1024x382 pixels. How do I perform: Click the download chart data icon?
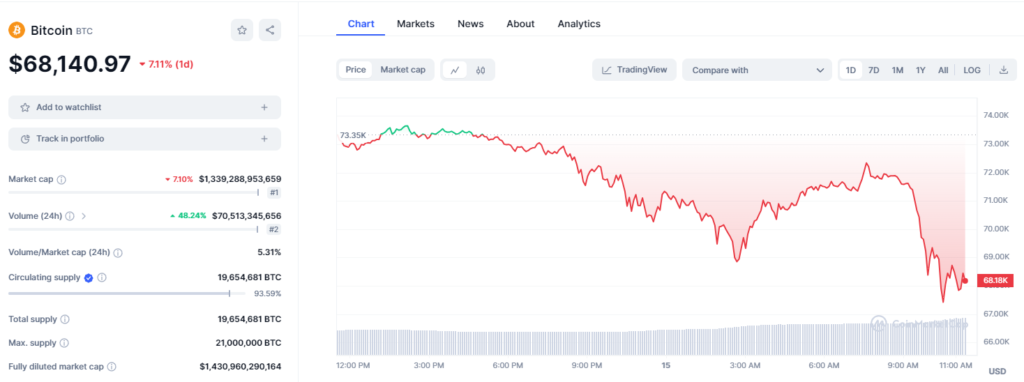pos(1003,70)
